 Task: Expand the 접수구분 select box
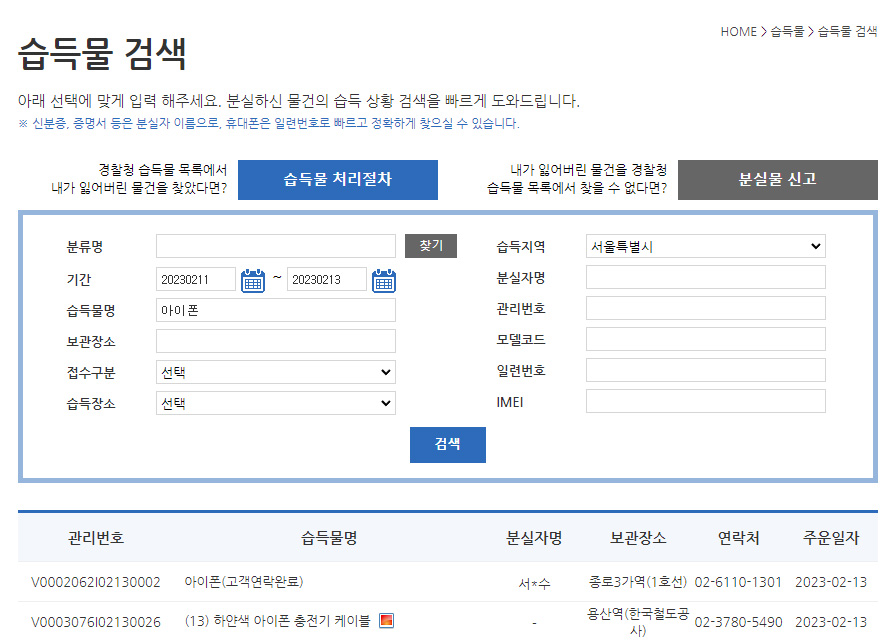(x=276, y=372)
